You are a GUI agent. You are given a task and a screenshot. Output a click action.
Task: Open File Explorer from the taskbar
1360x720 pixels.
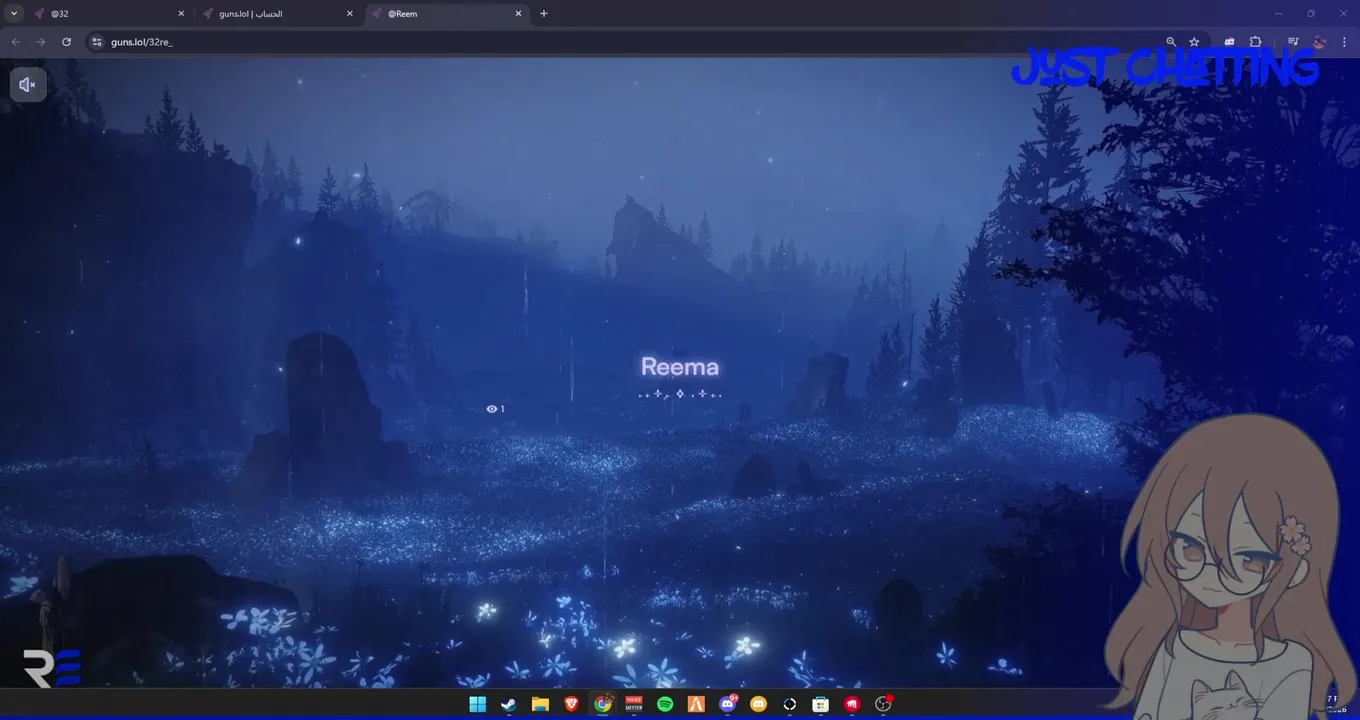[x=540, y=704]
